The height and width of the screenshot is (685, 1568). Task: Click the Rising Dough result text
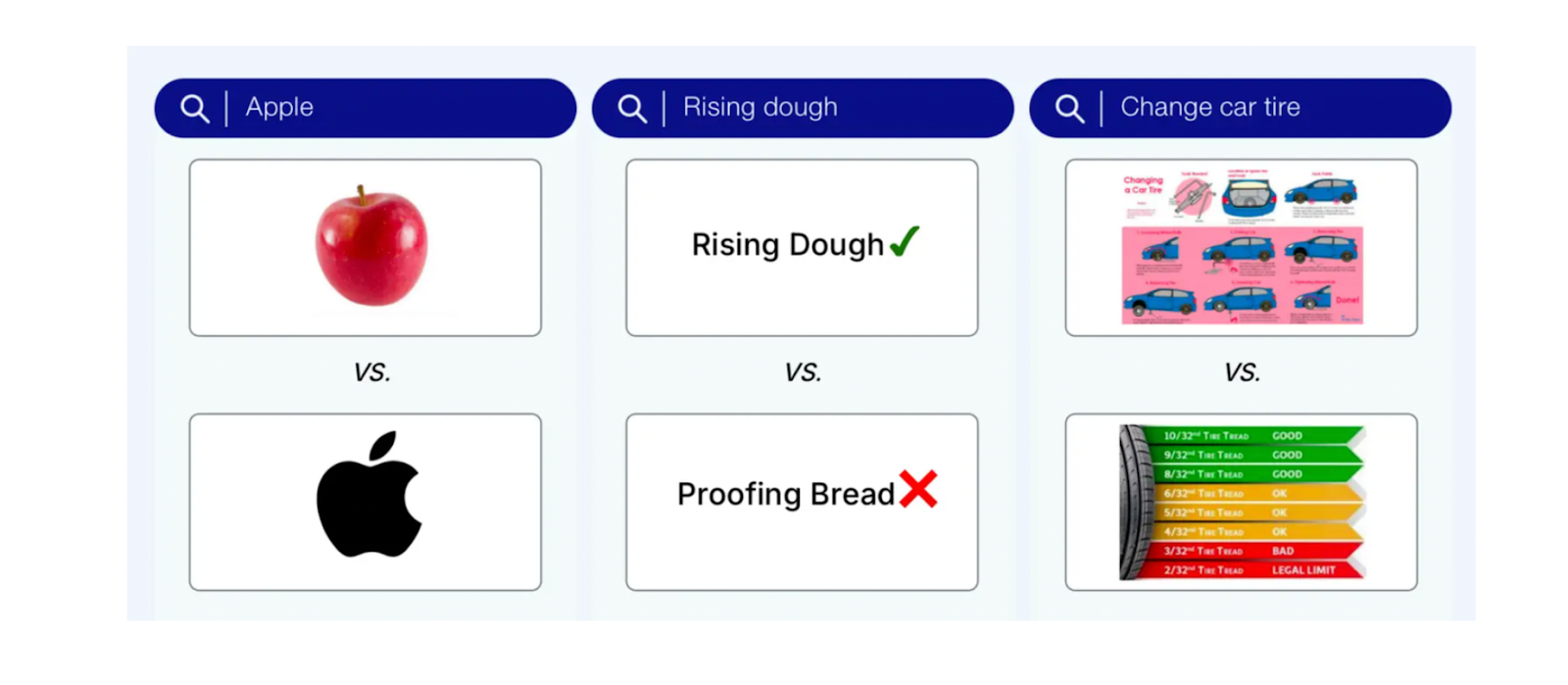point(787,245)
